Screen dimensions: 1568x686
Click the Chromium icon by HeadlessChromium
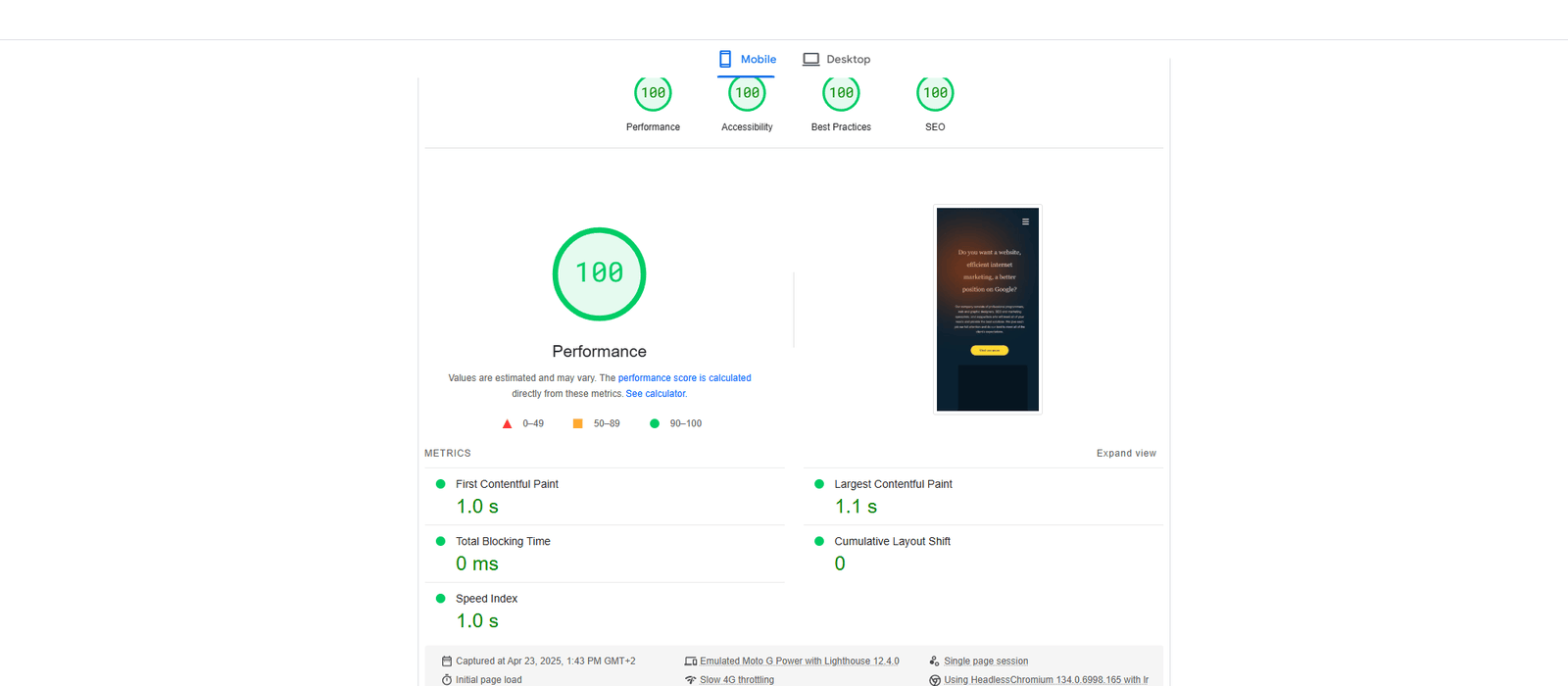(935, 680)
